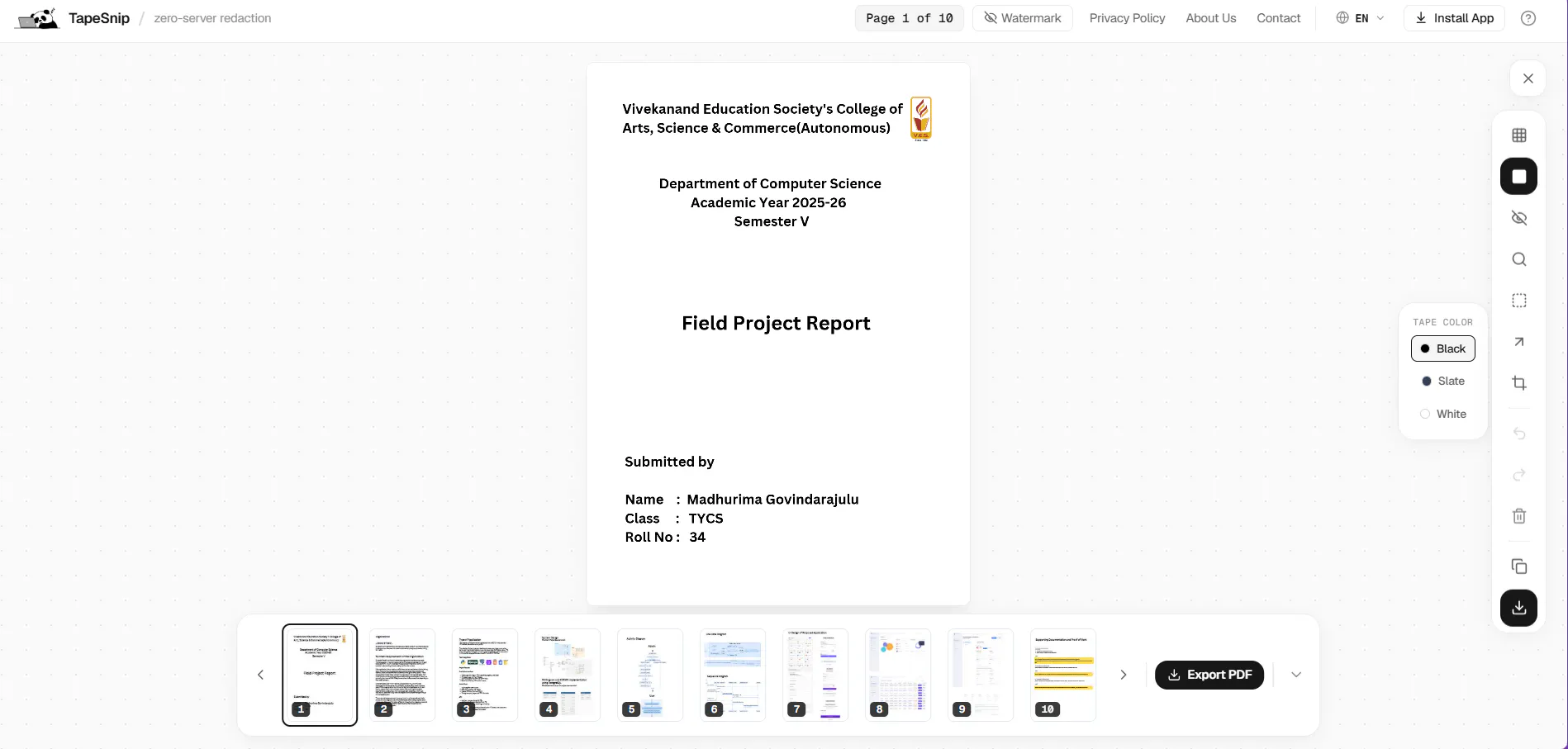Choose White tape color
1568x749 pixels.
pos(1443,415)
